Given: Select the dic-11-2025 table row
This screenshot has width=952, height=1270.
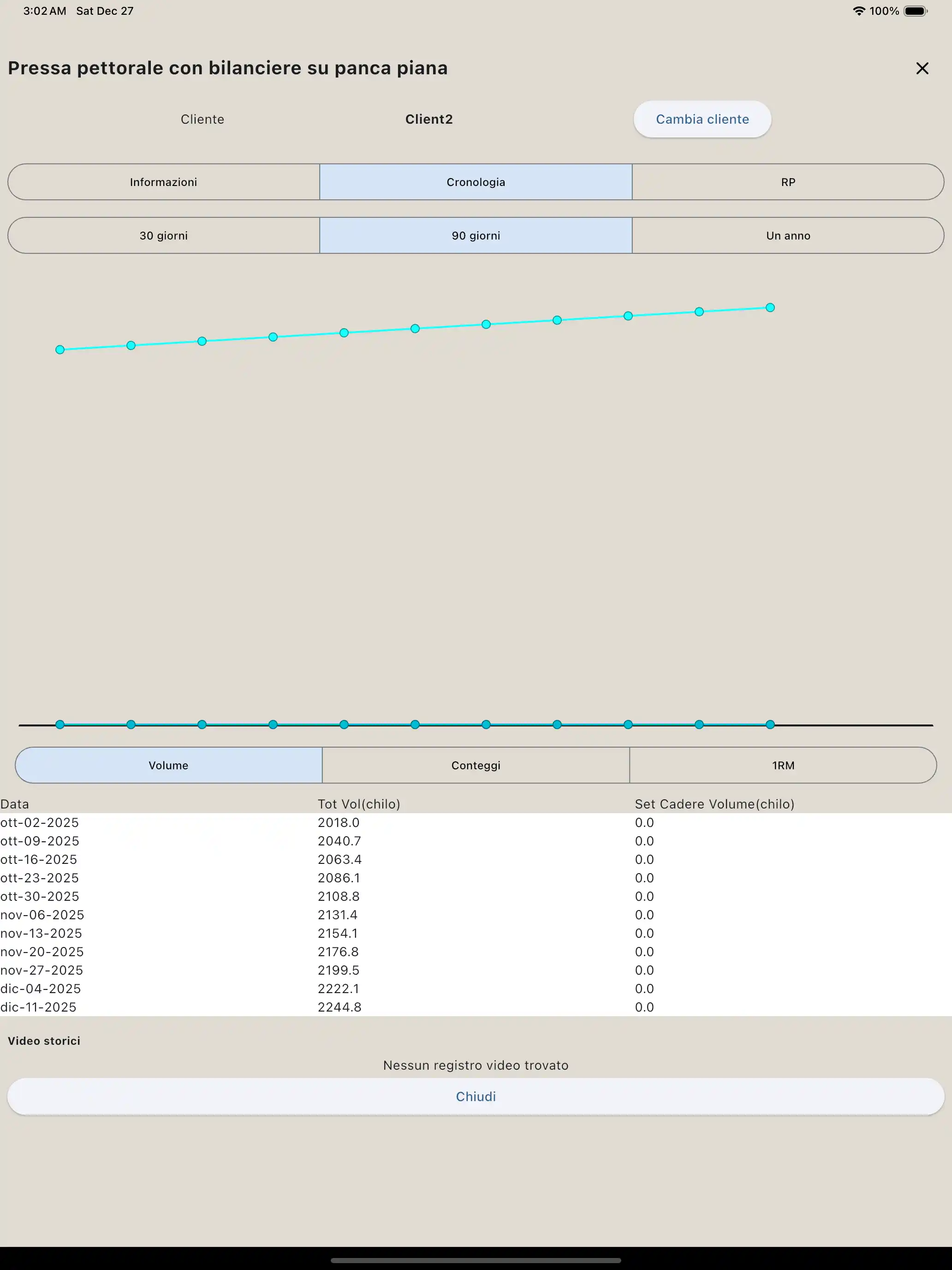Looking at the screenshot, I should pyautogui.click(x=39, y=1007).
